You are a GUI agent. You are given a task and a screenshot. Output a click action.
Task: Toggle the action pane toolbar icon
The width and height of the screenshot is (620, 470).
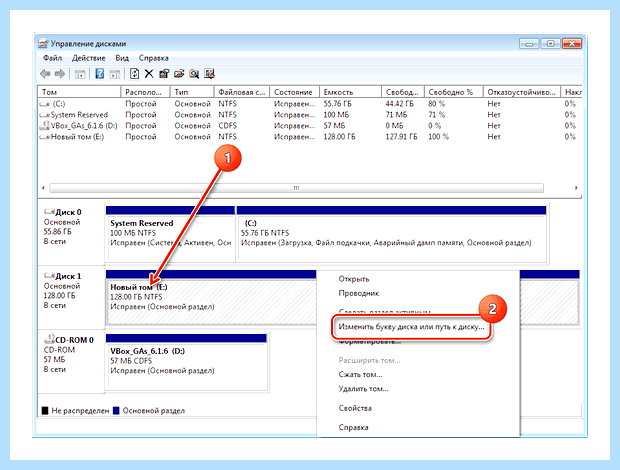point(115,74)
